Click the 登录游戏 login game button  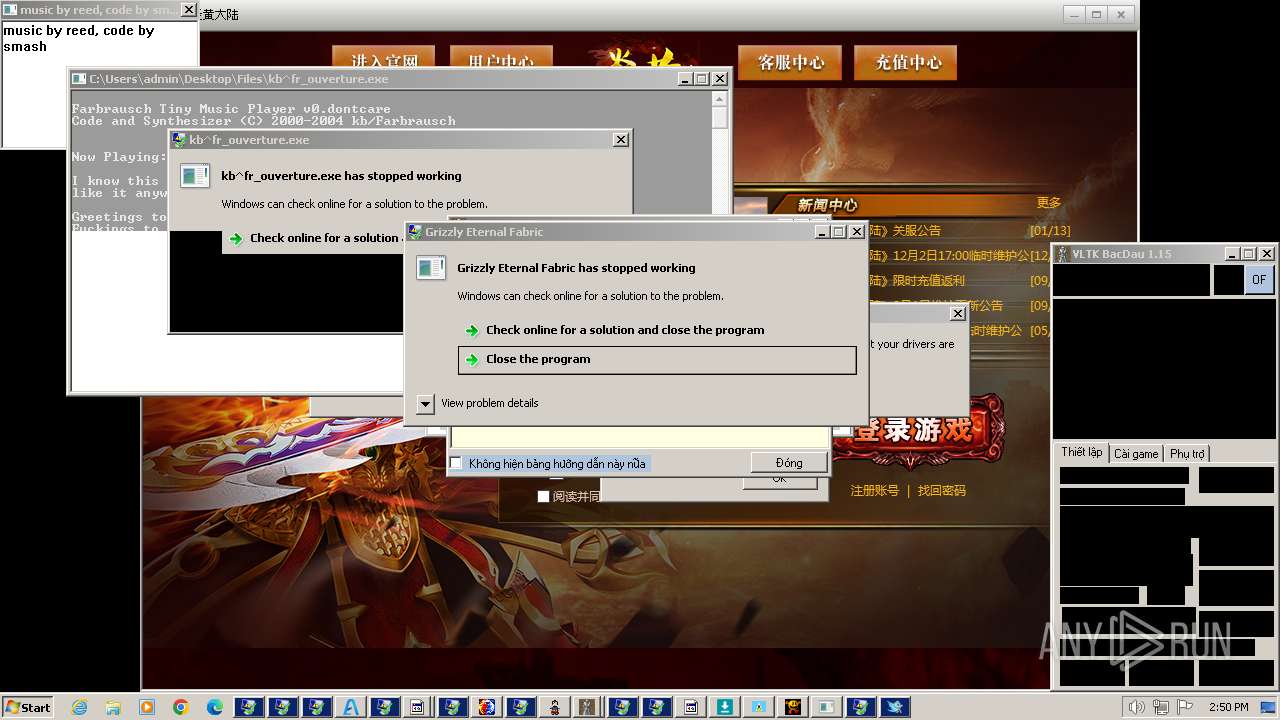tap(918, 430)
